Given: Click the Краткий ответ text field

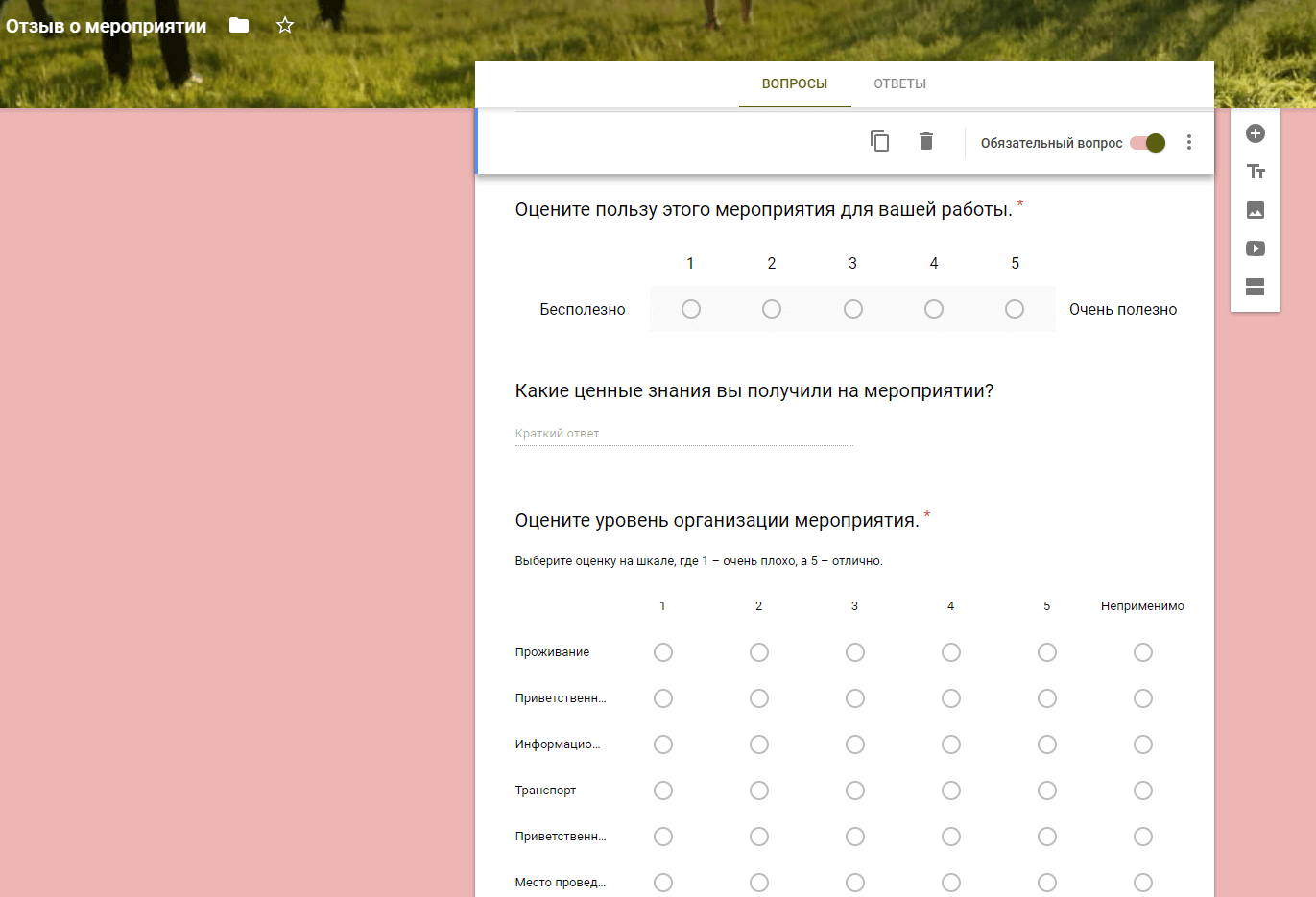Looking at the screenshot, I should (x=683, y=434).
